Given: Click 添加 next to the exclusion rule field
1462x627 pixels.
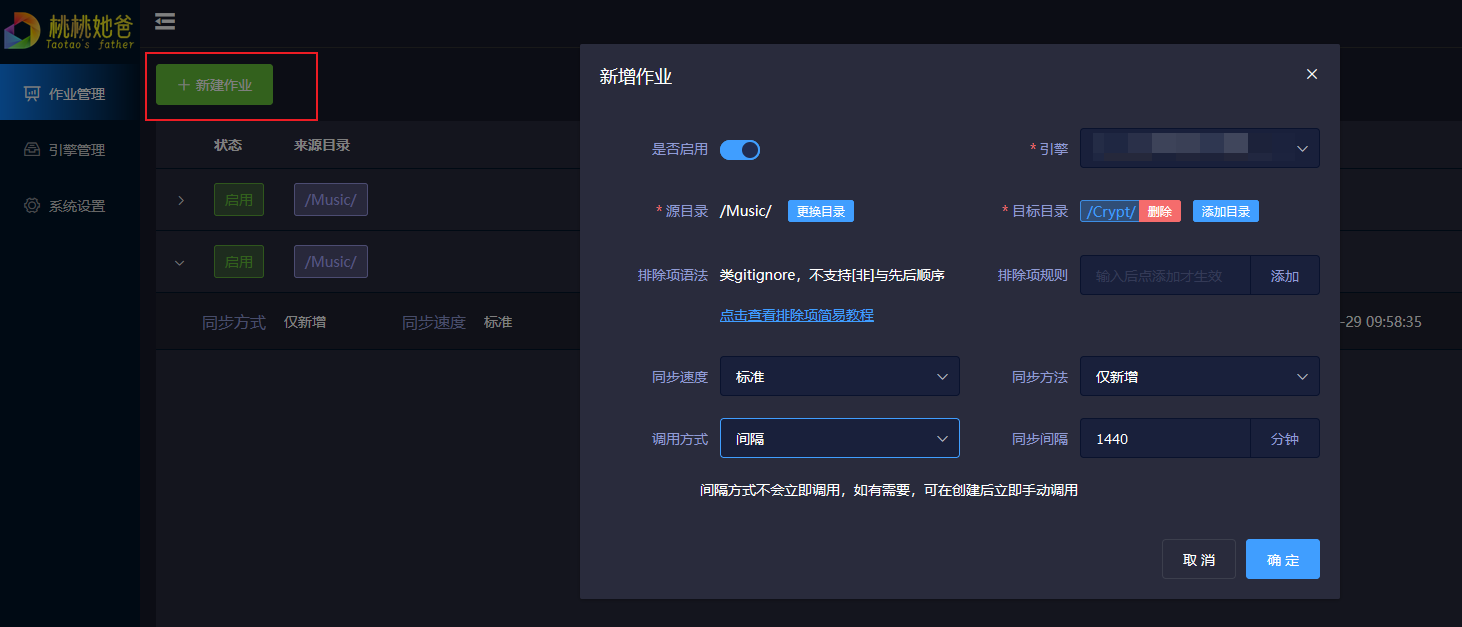Looking at the screenshot, I should pyautogui.click(x=1284, y=276).
